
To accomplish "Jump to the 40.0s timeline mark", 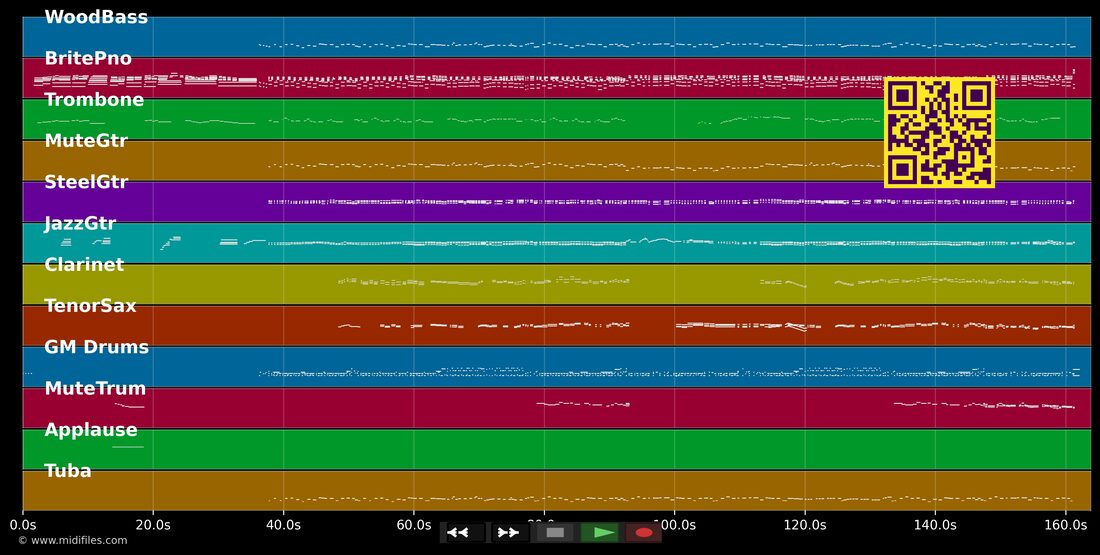I will pos(283,525).
